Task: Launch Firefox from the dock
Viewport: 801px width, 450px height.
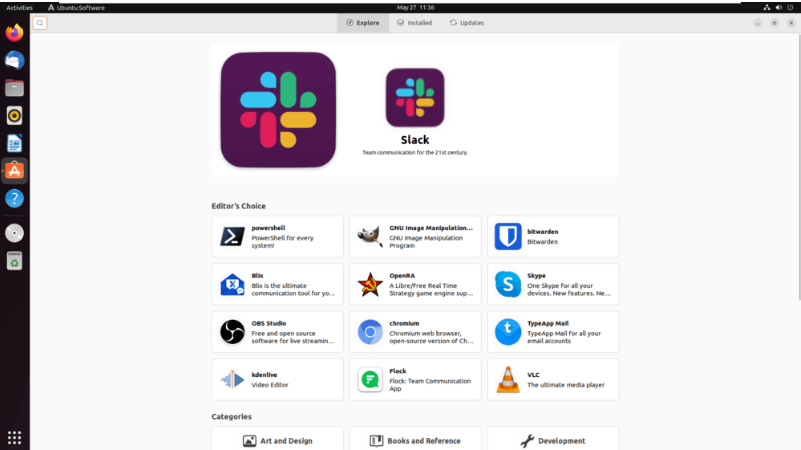Action: [x=14, y=33]
